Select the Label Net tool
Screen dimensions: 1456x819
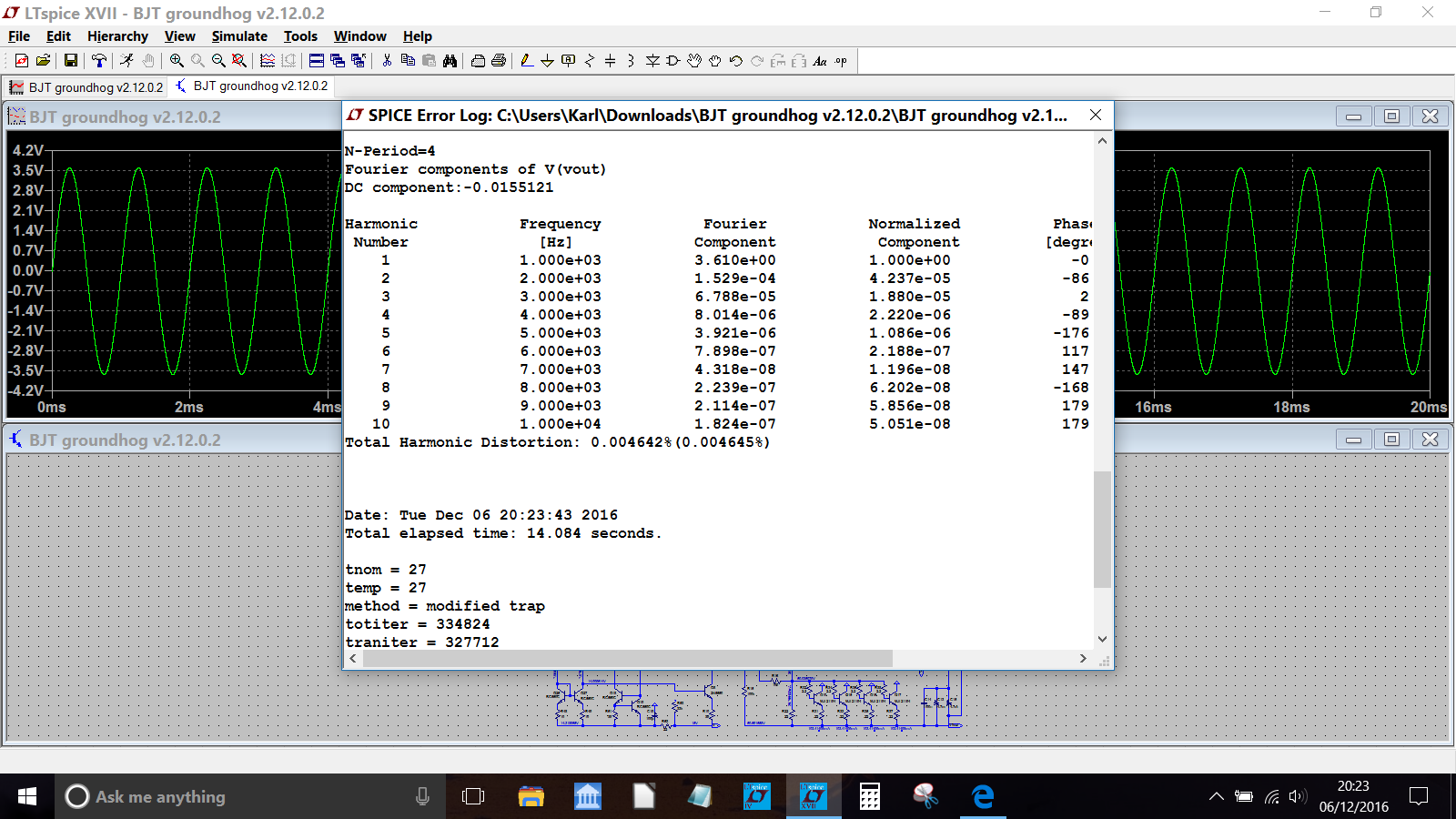coord(569,61)
